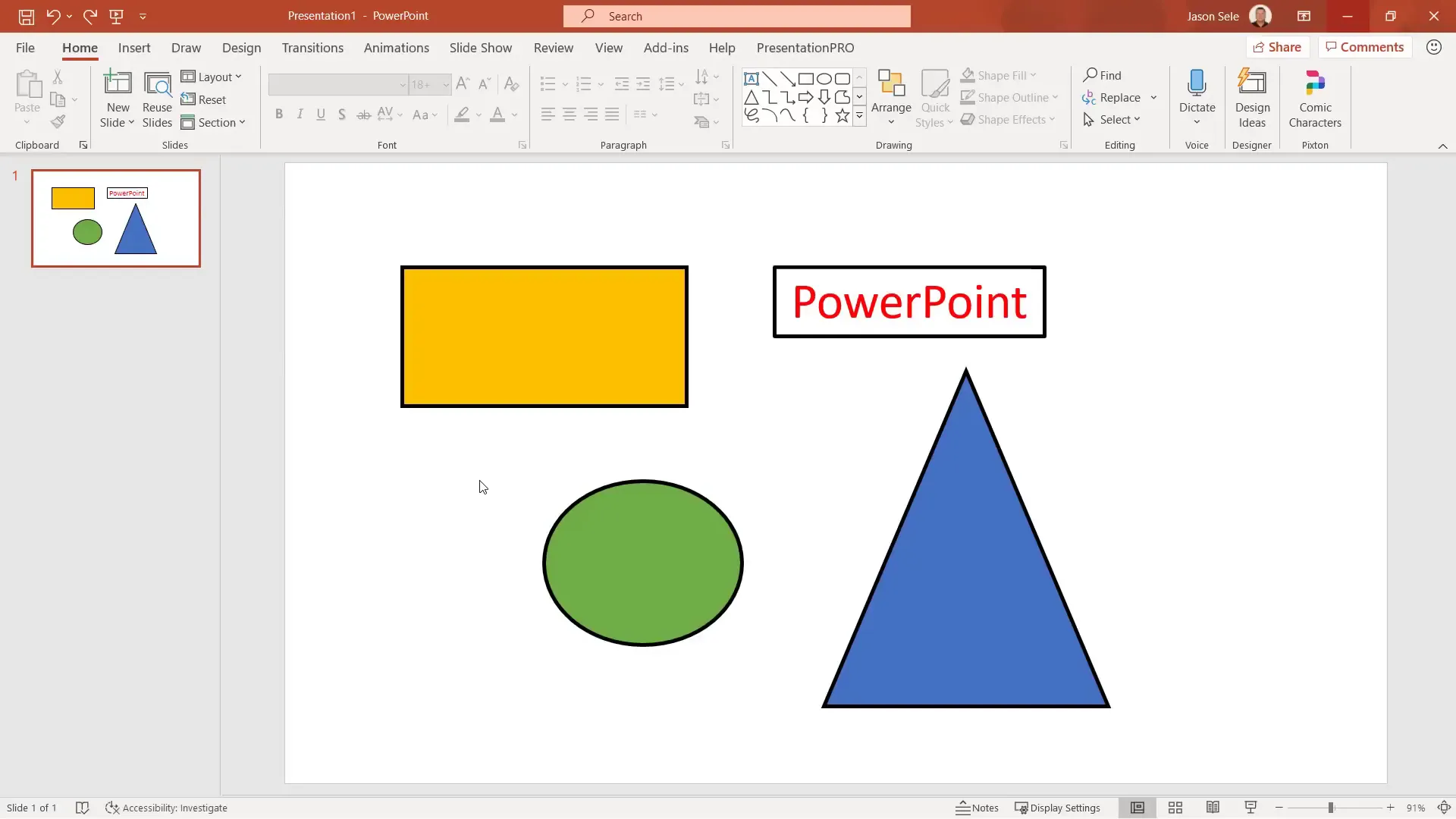Viewport: 1456px width, 819px height.
Task: Open the Arrange menu
Action: point(891,98)
